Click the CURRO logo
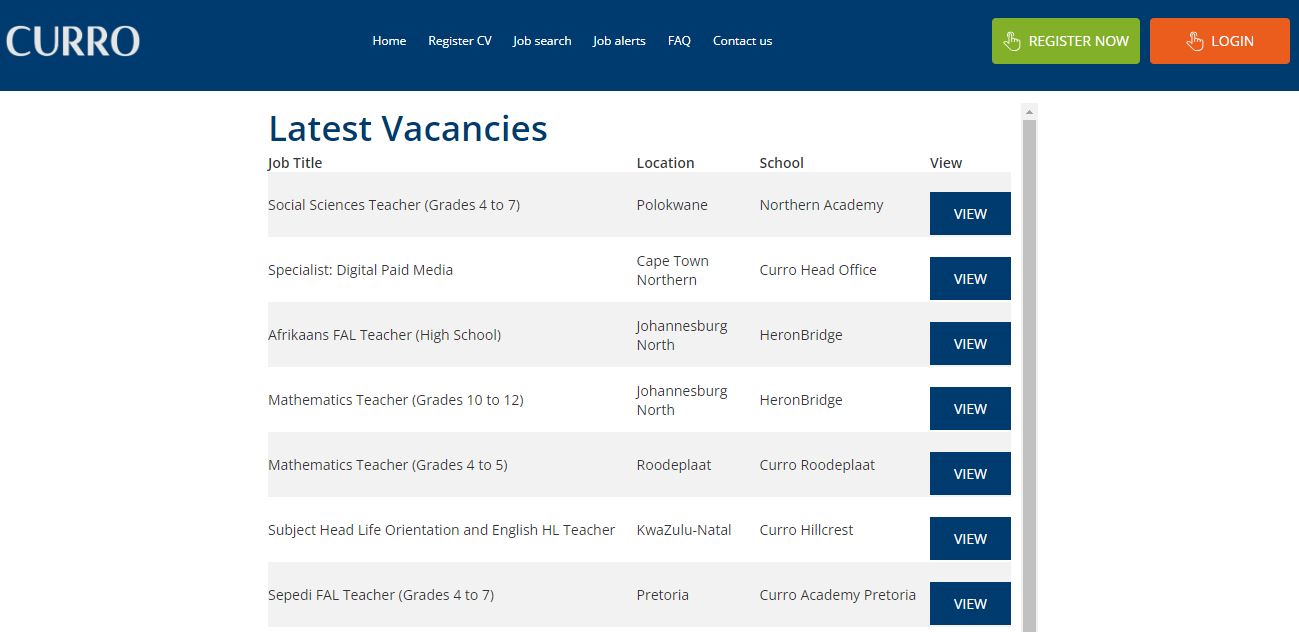 [x=72, y=41]
